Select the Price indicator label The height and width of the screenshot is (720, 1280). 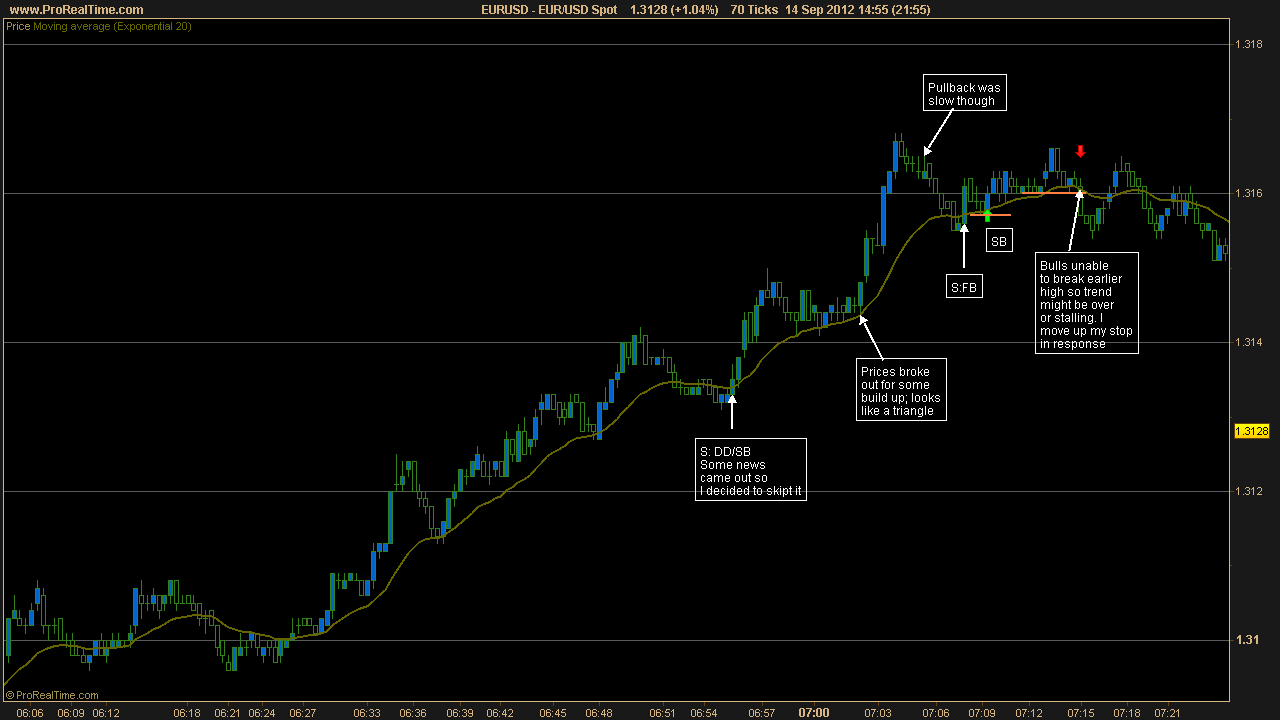coord(18,26)
